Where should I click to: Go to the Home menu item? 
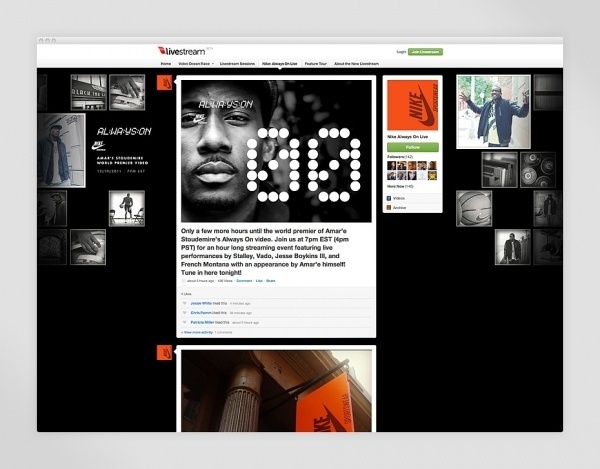pos(166,64)
